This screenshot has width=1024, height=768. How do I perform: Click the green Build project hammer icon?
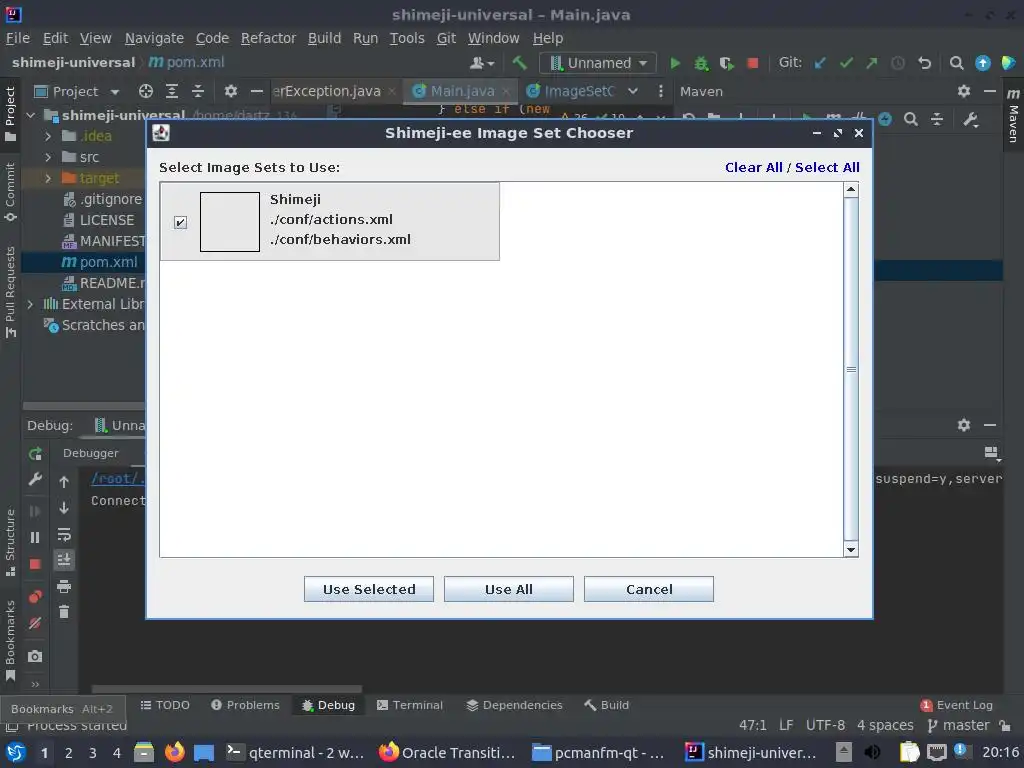(520, 63)
